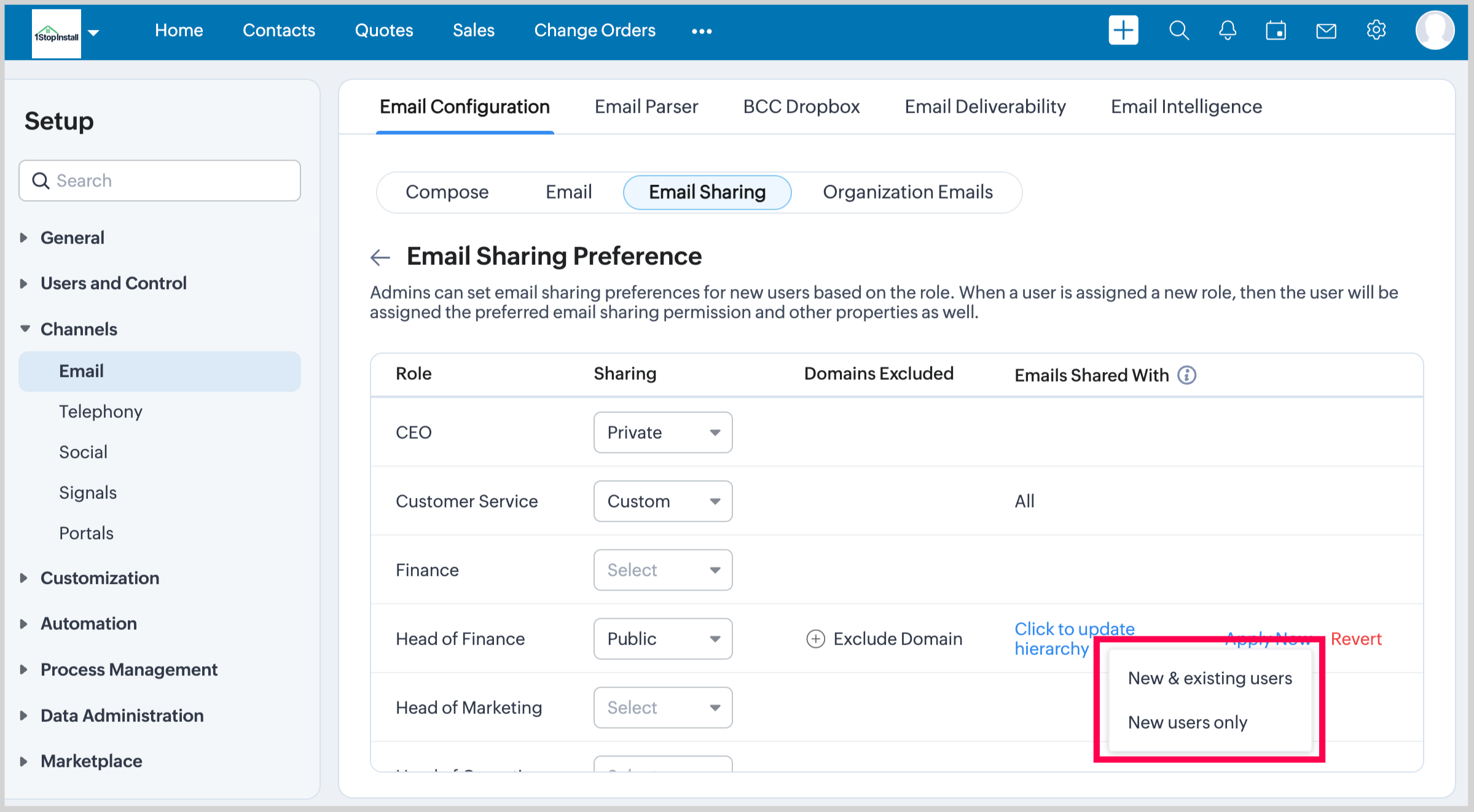The image size is (1474, 812).
Task: Open the mail envelope icon
Action: [1326, 31]
